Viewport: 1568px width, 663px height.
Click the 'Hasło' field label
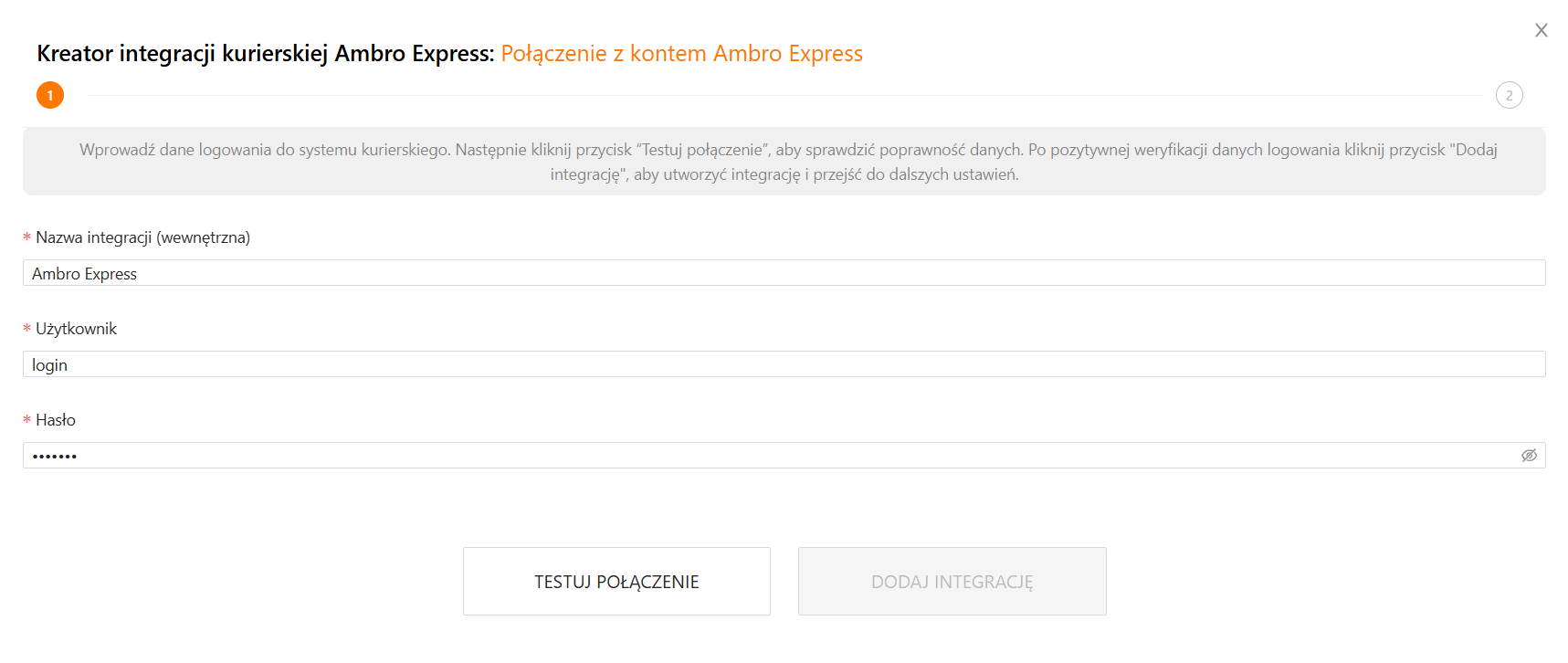click(56, 420)
